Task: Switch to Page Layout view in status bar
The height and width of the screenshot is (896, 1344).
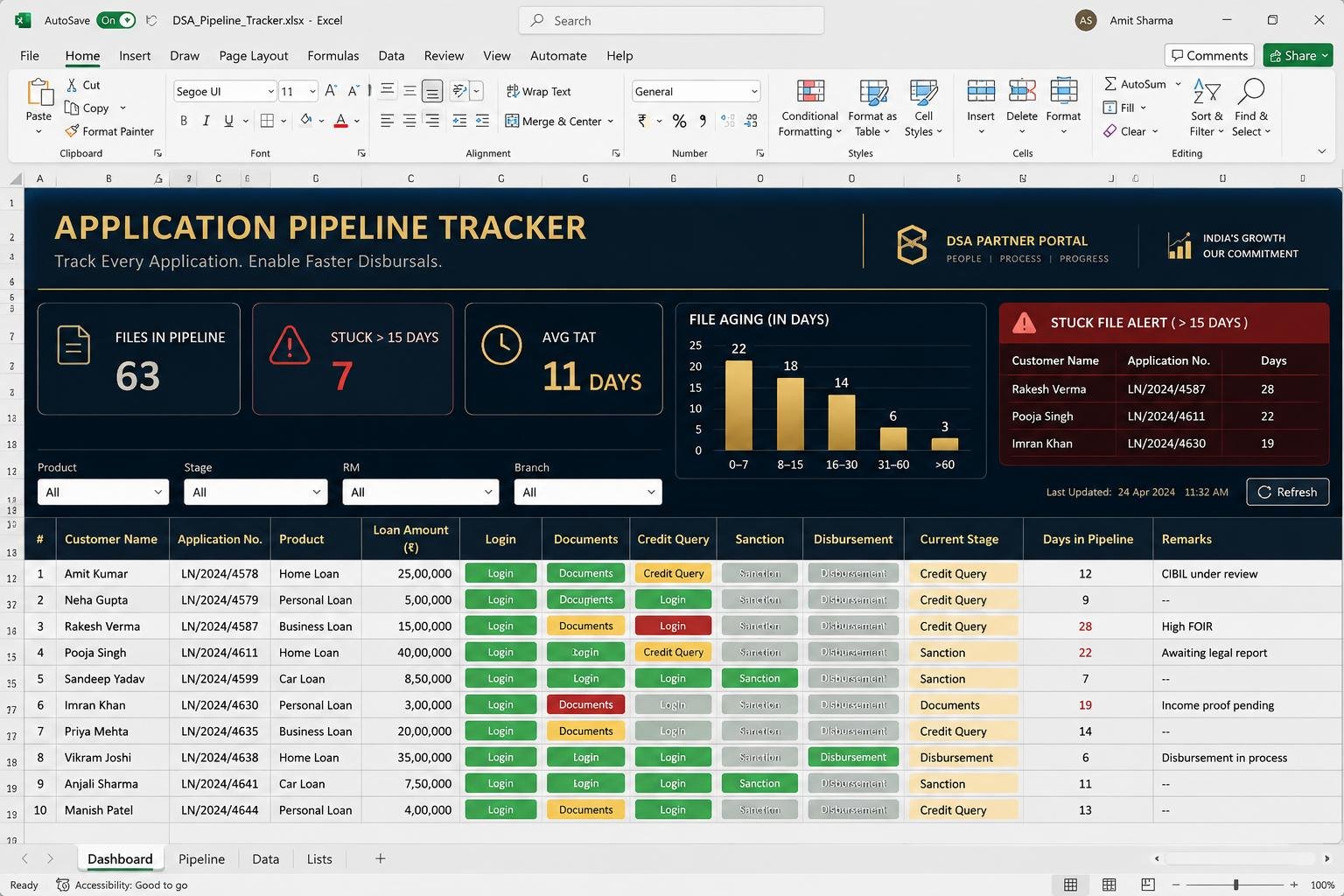Action: click(x=1109, y=885)
